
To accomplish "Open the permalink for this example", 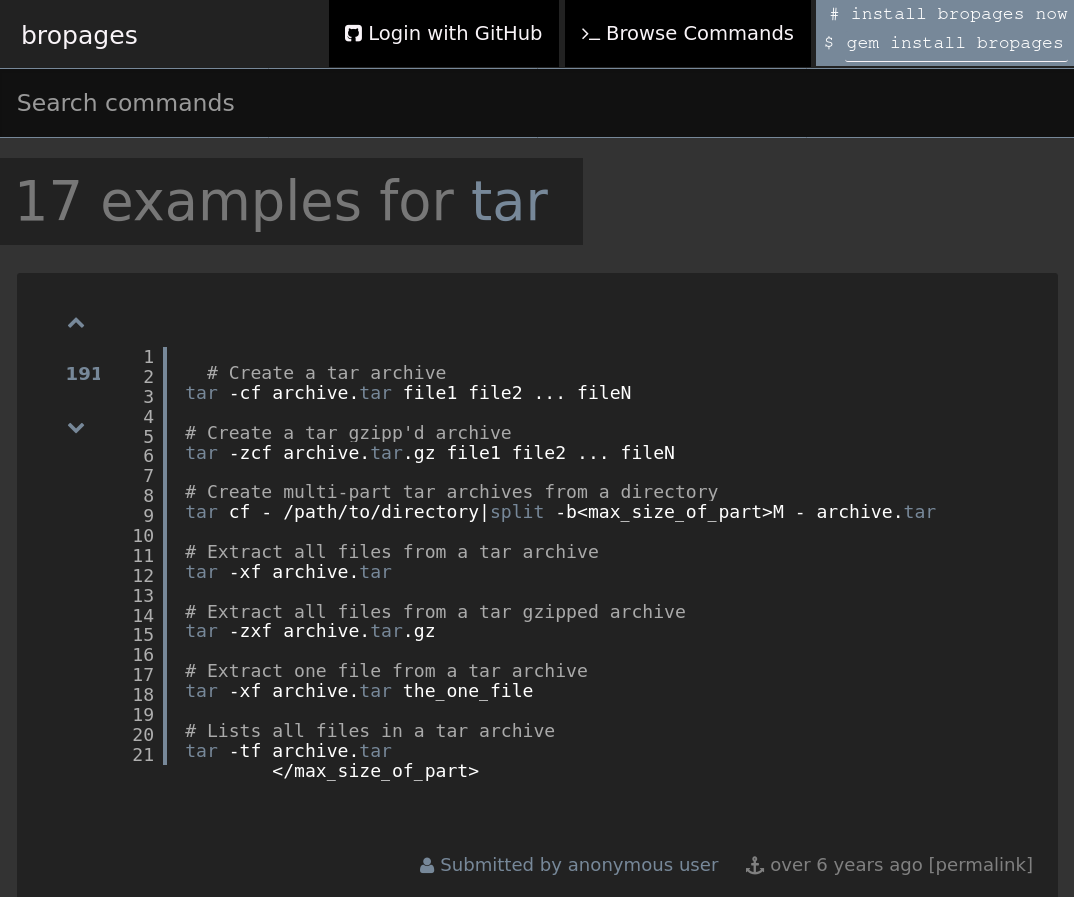I will [980, 865].
